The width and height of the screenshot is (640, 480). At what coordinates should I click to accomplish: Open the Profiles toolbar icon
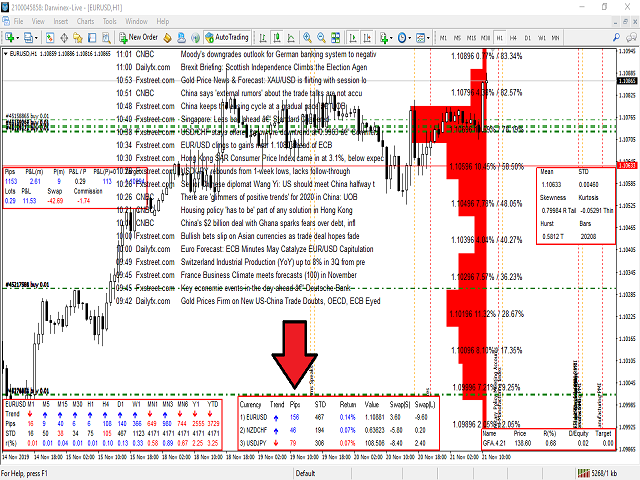(x=28, y=38)
